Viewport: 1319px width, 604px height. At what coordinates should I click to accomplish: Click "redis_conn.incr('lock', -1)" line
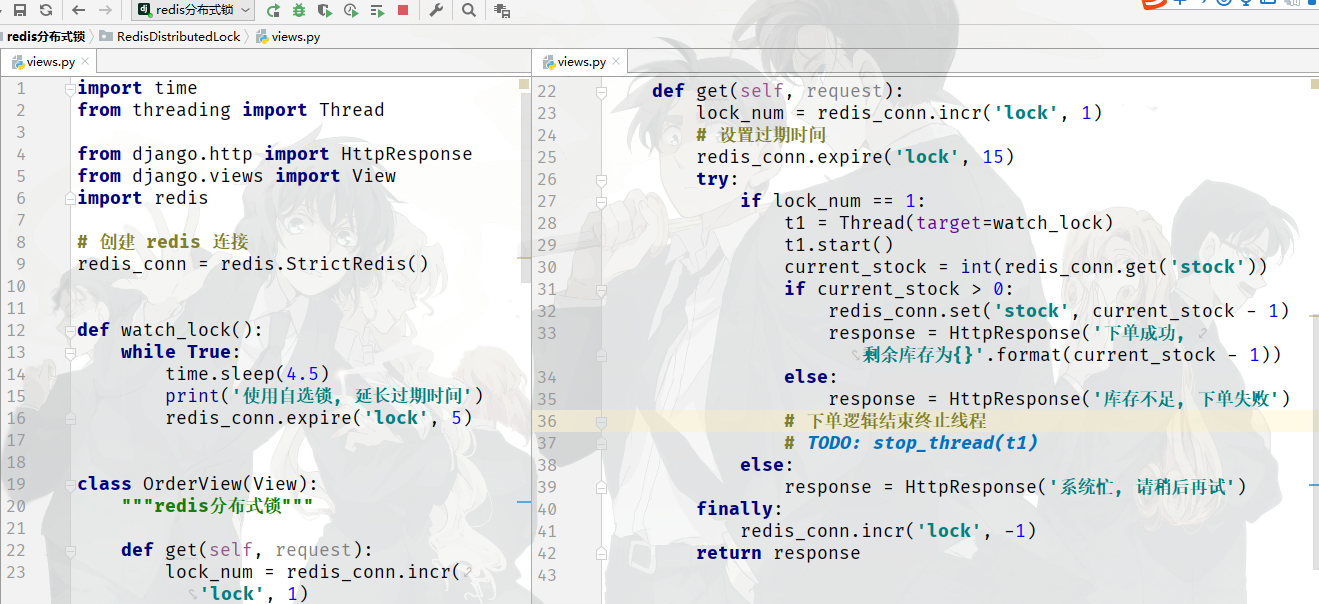[x=888, y=531]
